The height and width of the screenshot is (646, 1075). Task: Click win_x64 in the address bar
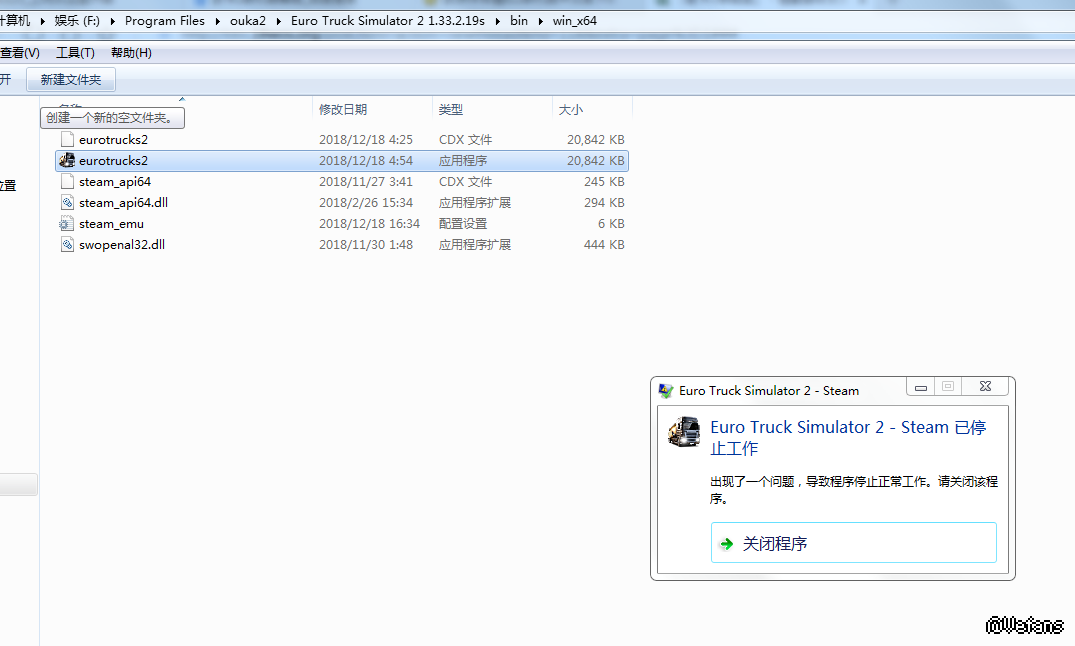click(575, 21)
